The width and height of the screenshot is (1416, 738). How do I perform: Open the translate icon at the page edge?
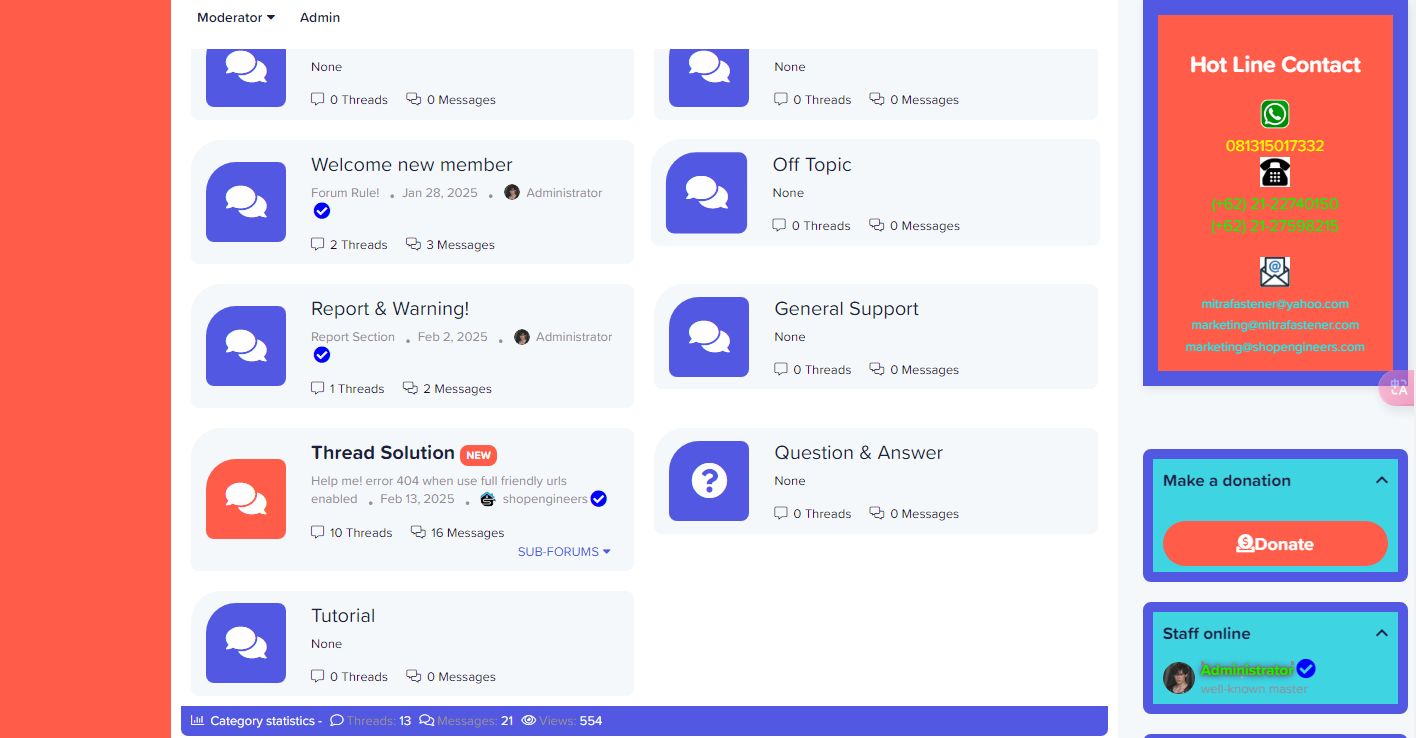[x=1398, y=389]
